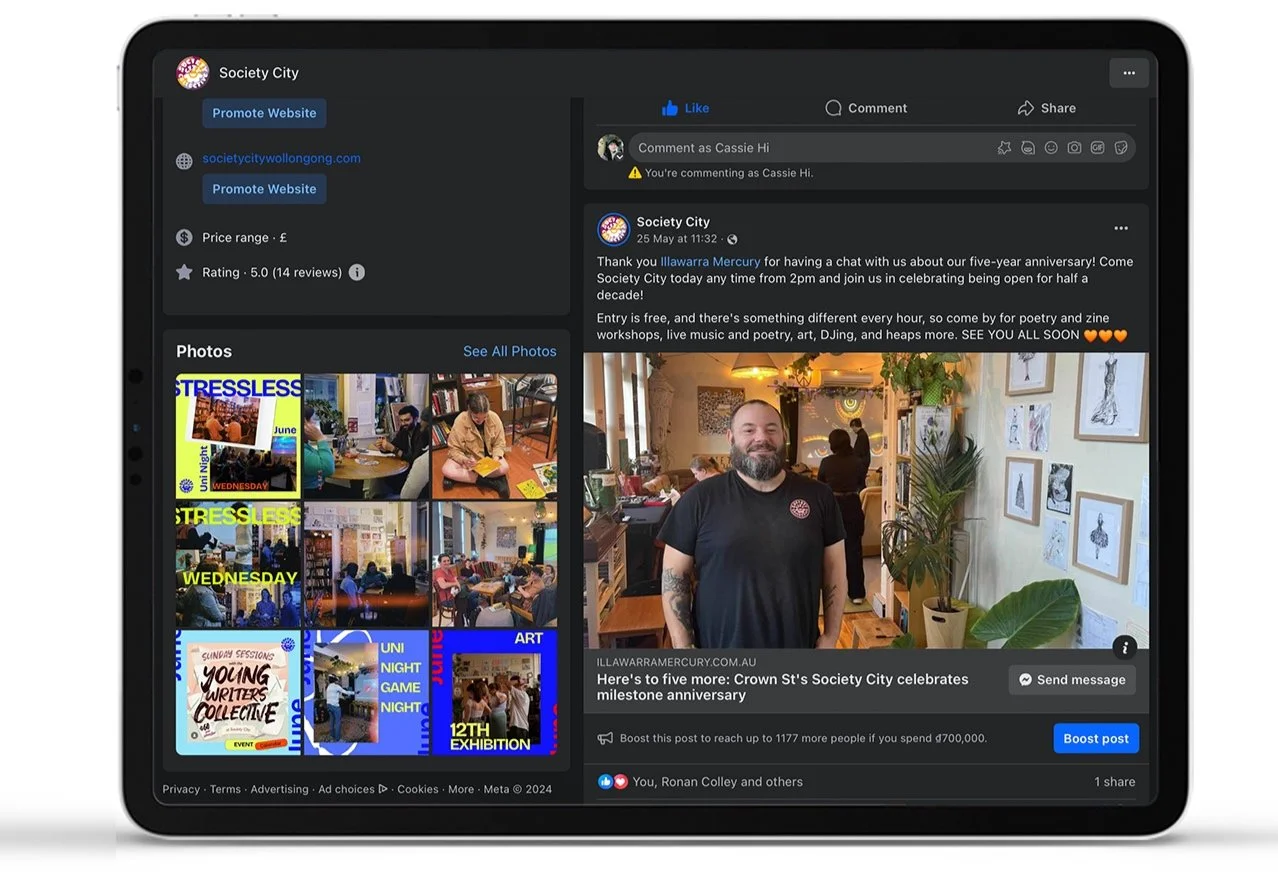1278x894 pixels.
Task: Click the Advertising footer link
Action: click(279, 789)
